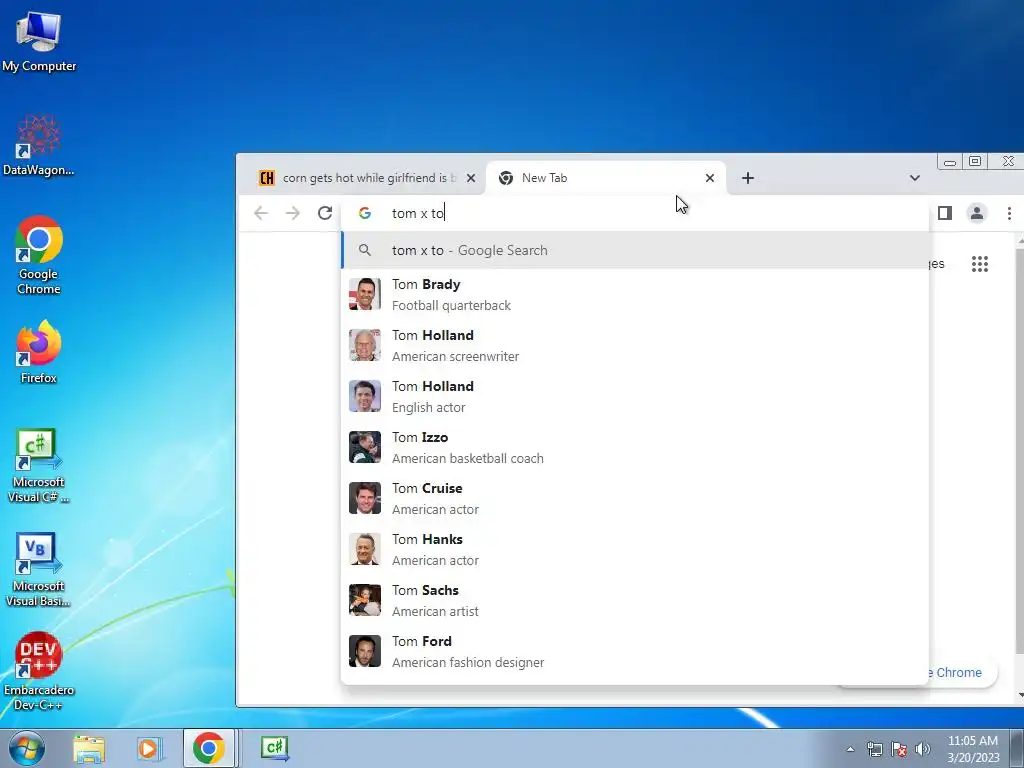The image size is (1024, 768).
Task: Close the 'corn gets hot' tab
Action: [x=471, y=178]
